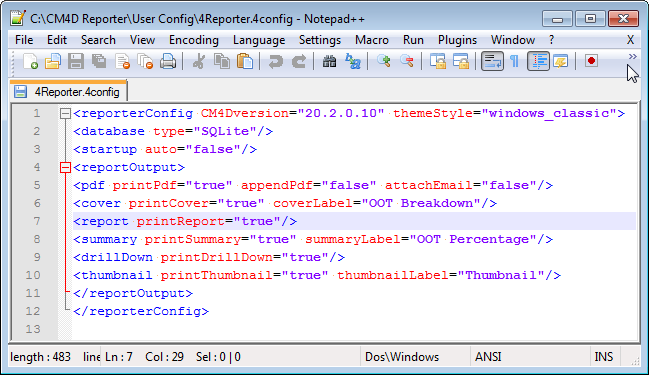Open Find with binoculars icon
Viewport: 649px width, 375px height.
point(329,61)
